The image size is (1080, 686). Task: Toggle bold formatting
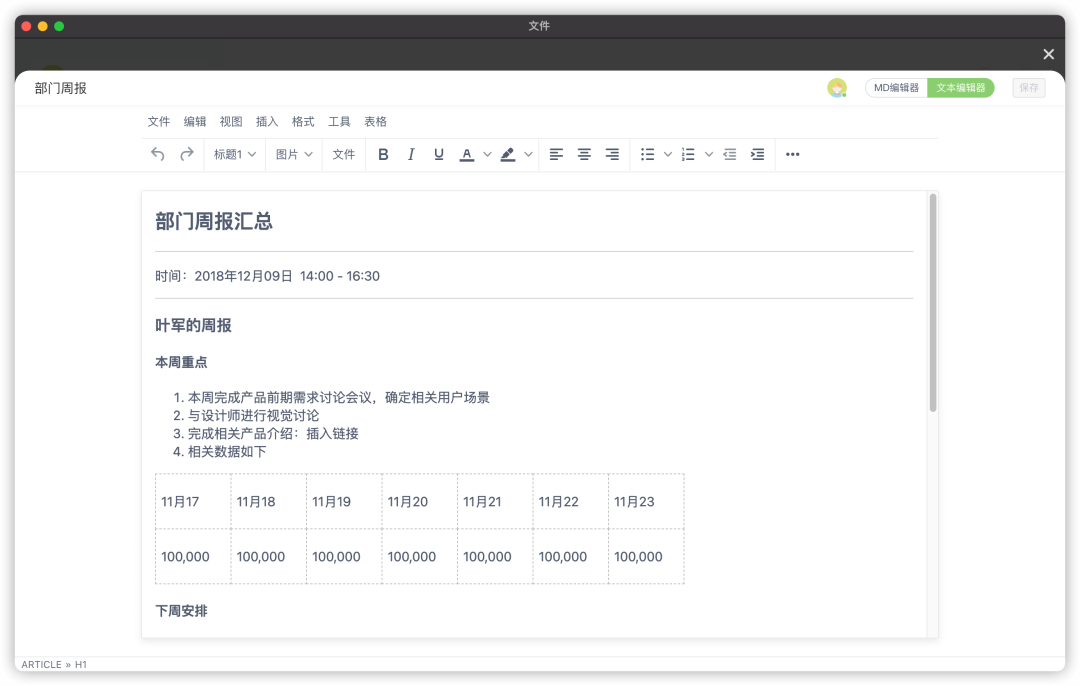(383, 154)
